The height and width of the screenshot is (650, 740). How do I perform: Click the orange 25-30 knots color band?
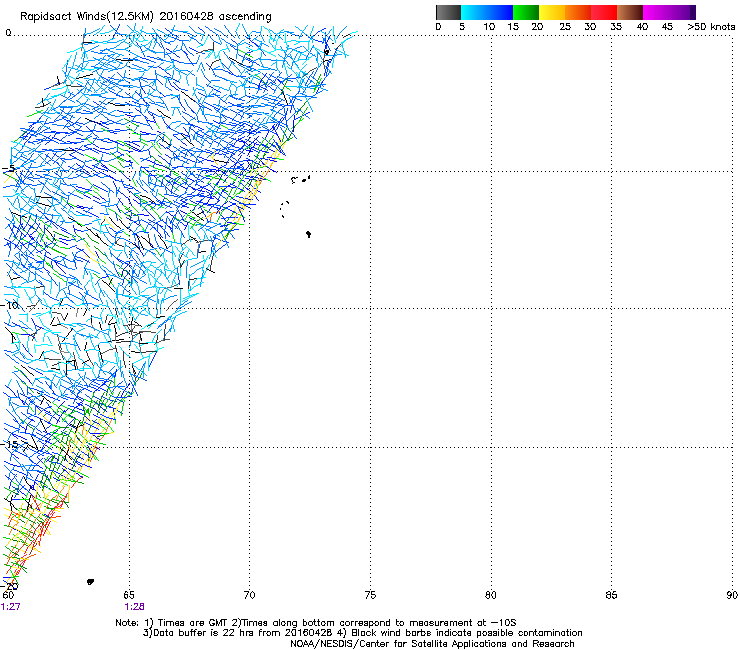click(x=578, y=12)
